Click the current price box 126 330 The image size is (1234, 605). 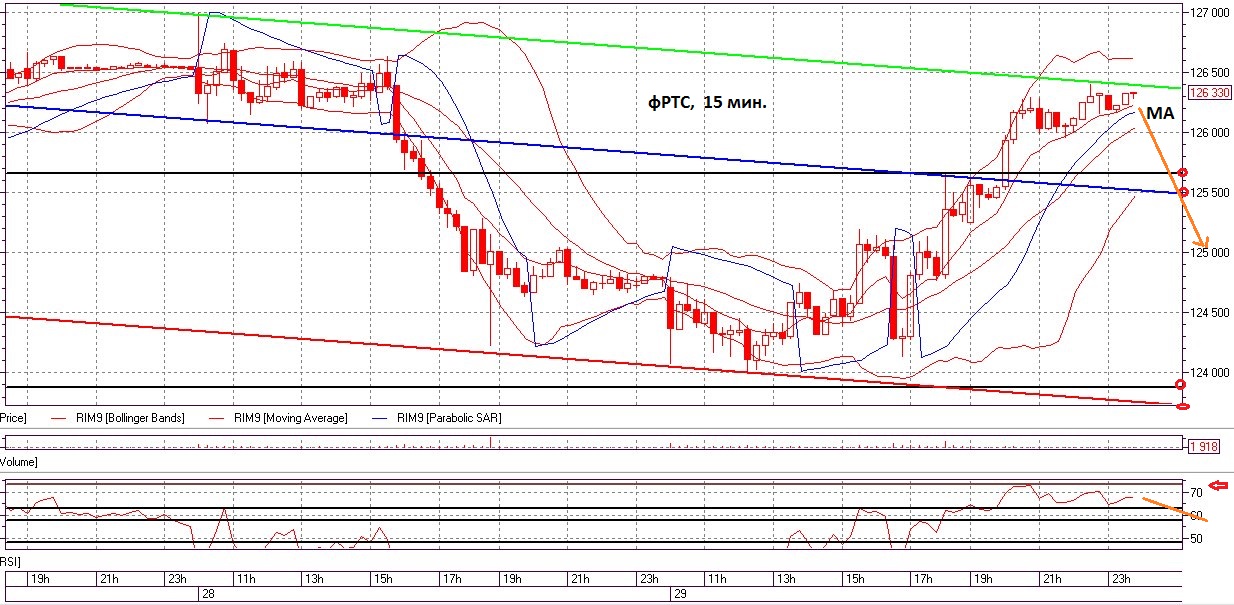(x=1208, y=92)
